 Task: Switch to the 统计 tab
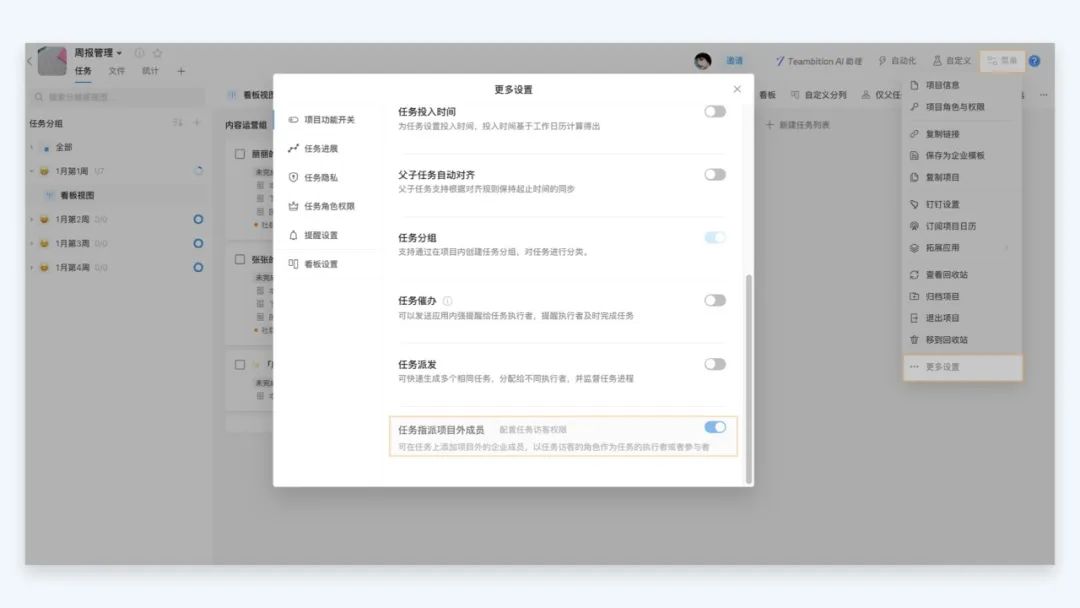[x=150, y=71]
